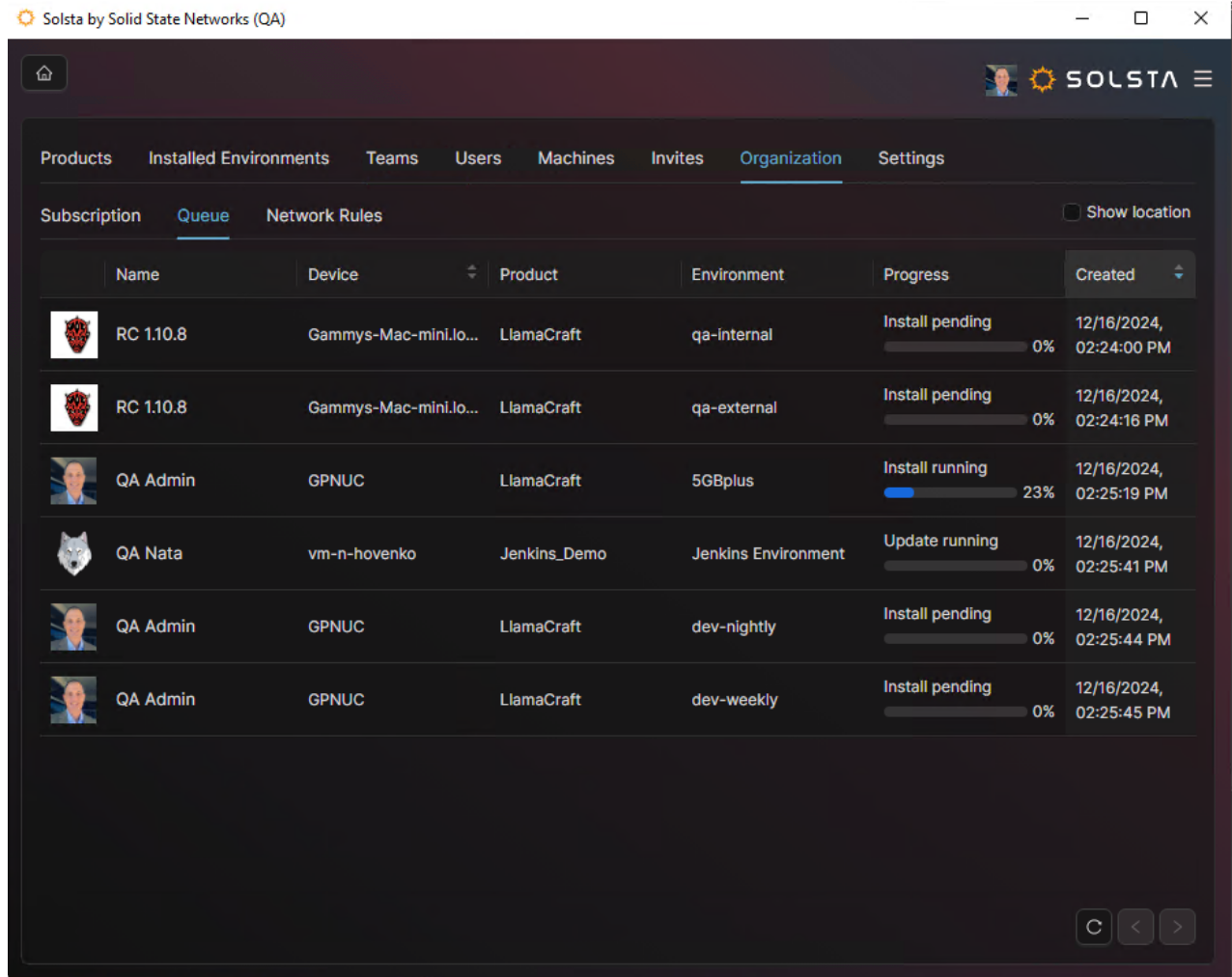The width and height of the screenshot is (1232, 977).
Task: Switch to Installed Environments tab
Action: (238, 158)
